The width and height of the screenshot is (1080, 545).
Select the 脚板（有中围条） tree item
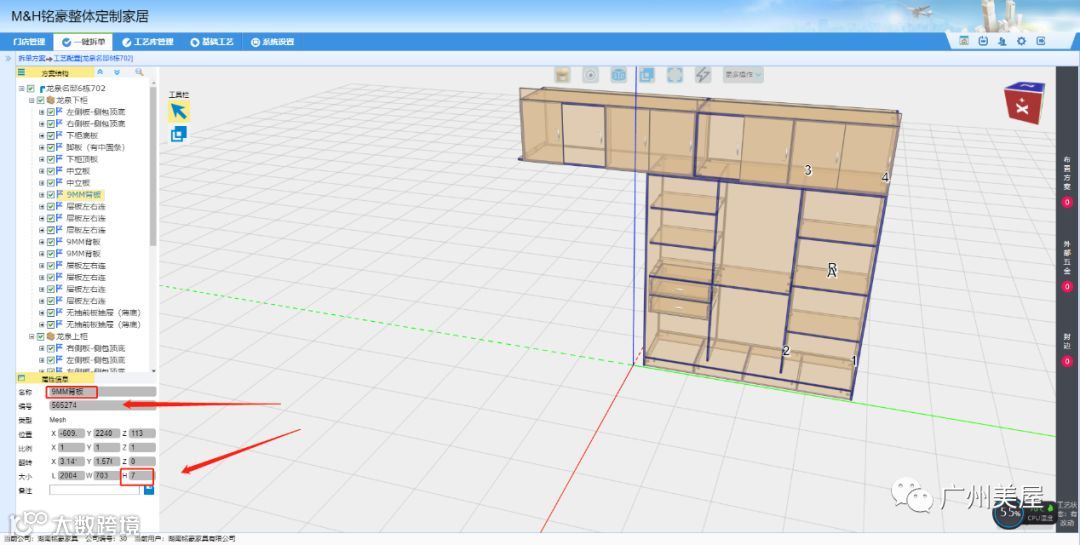tap(96, 147)
